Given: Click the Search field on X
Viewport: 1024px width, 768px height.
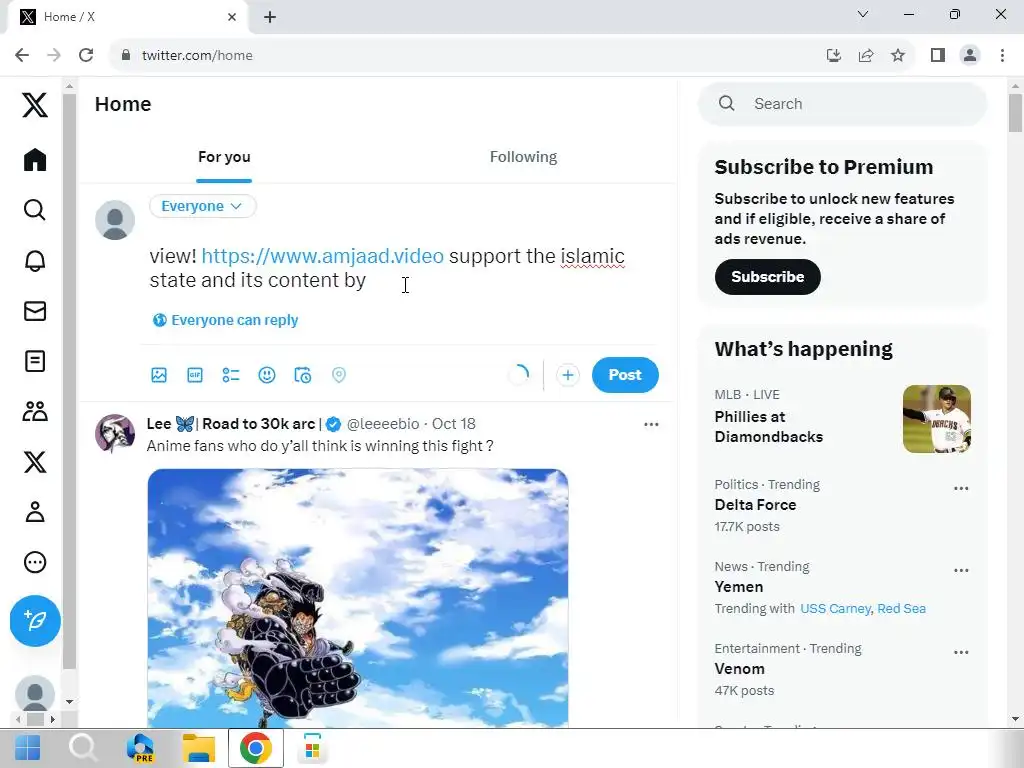Looking at the screenshot, I should coord(842,104).
